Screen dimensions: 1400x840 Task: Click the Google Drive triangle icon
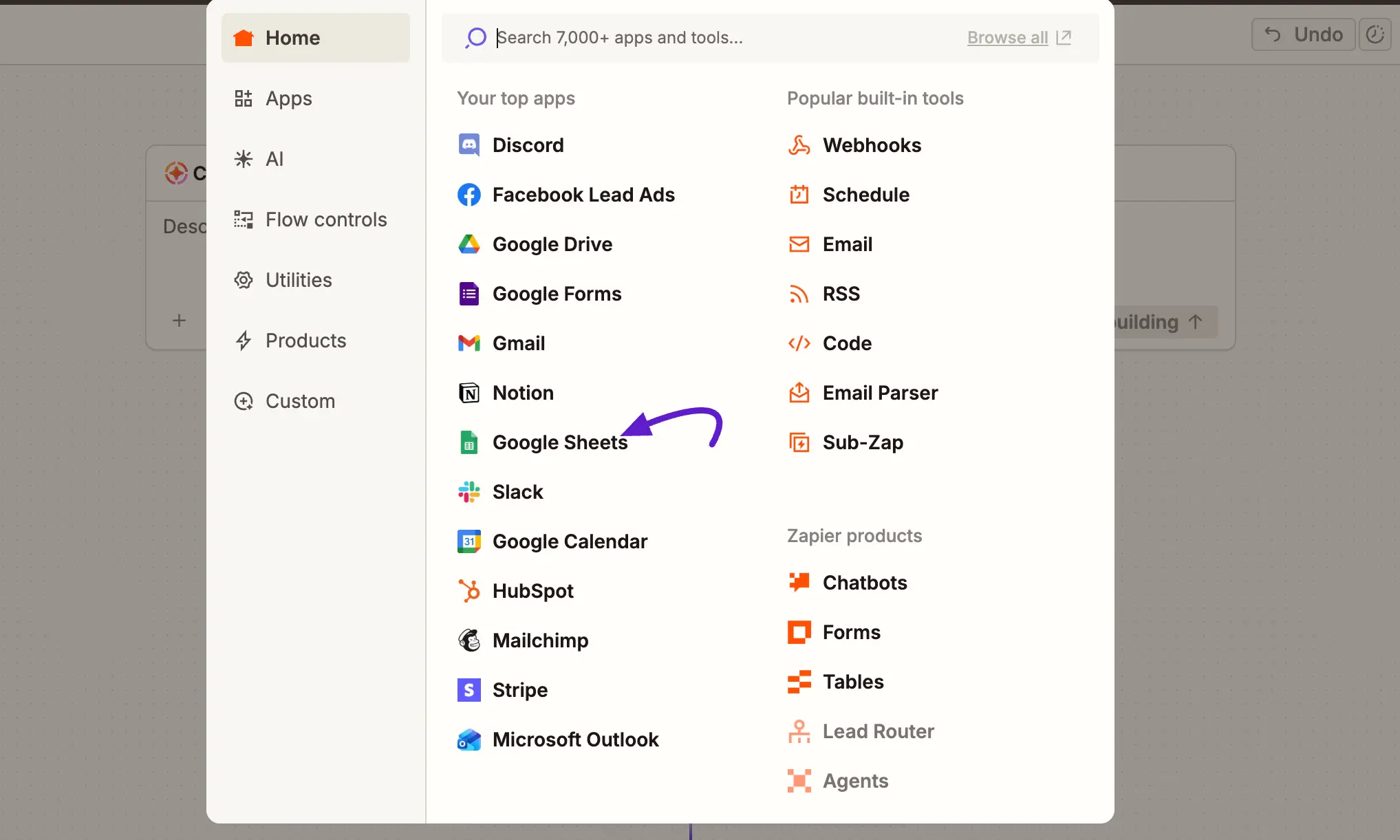[469, 244]
